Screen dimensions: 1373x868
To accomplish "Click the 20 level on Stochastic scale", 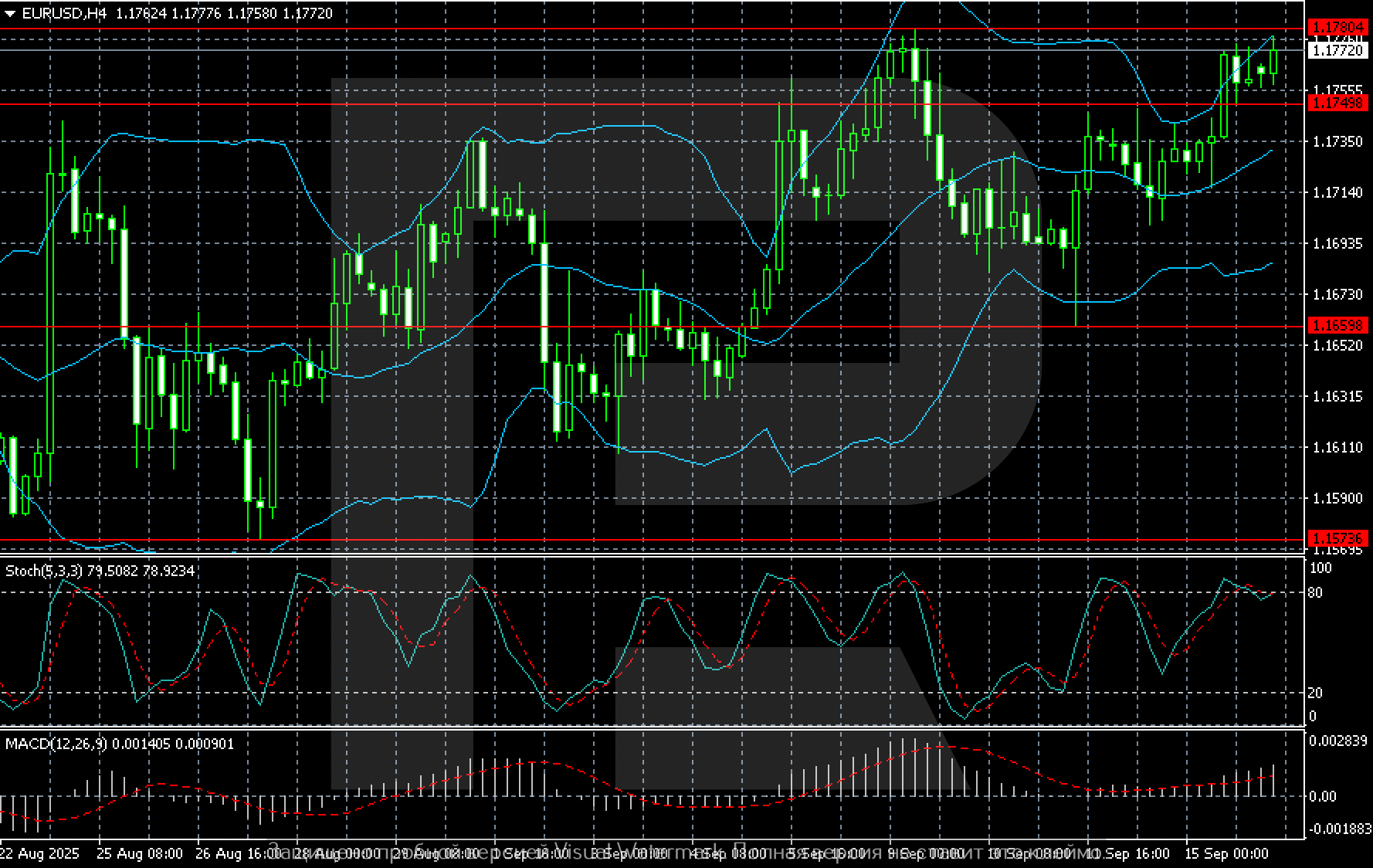I will coord(1314,693).
